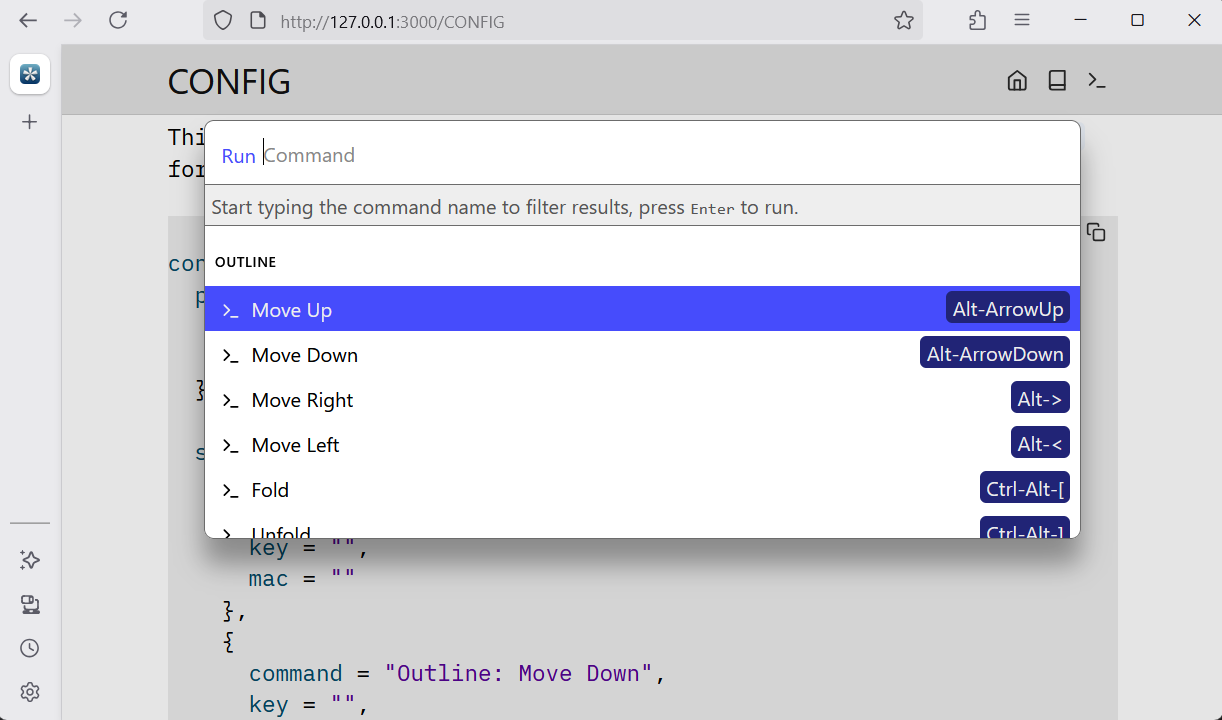
Task: Run the Move Up command
Action: pyautogui.click(x=642, y=309)
